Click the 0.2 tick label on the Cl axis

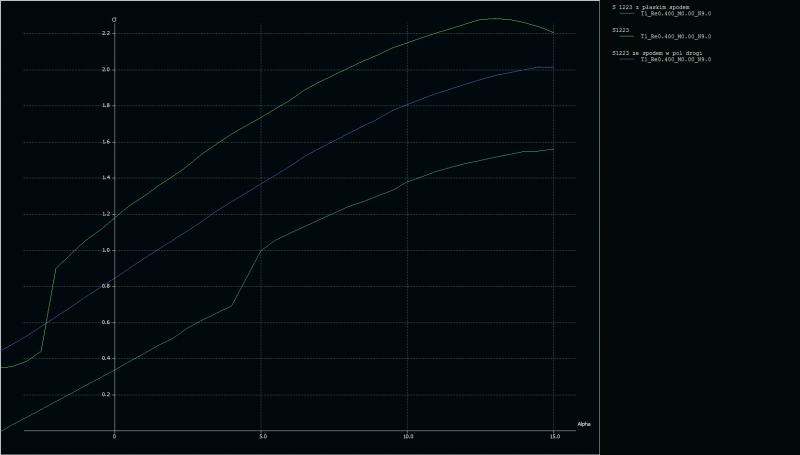point(106,395)
